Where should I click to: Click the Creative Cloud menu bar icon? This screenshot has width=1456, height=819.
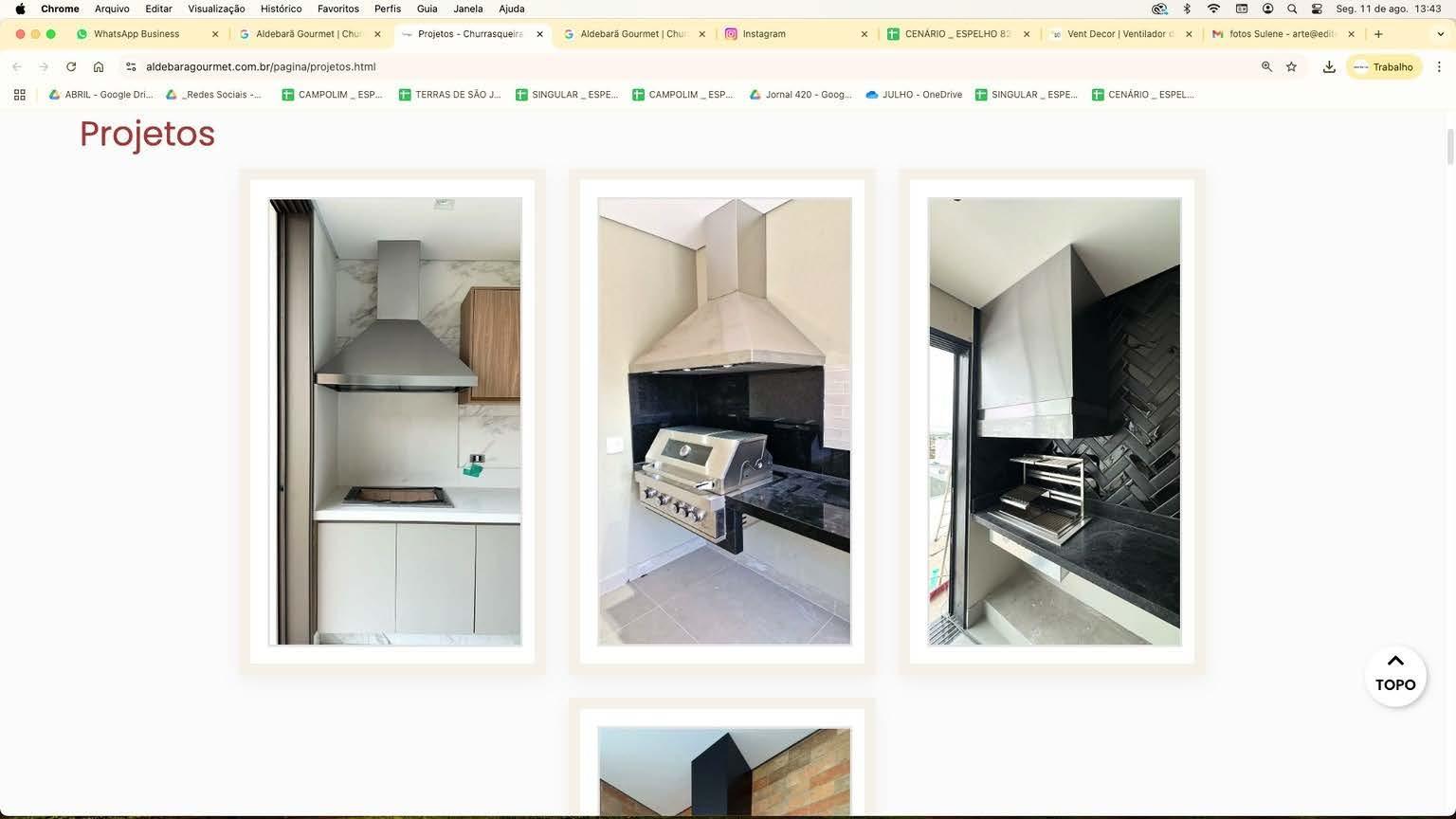tap(1159, 9)
